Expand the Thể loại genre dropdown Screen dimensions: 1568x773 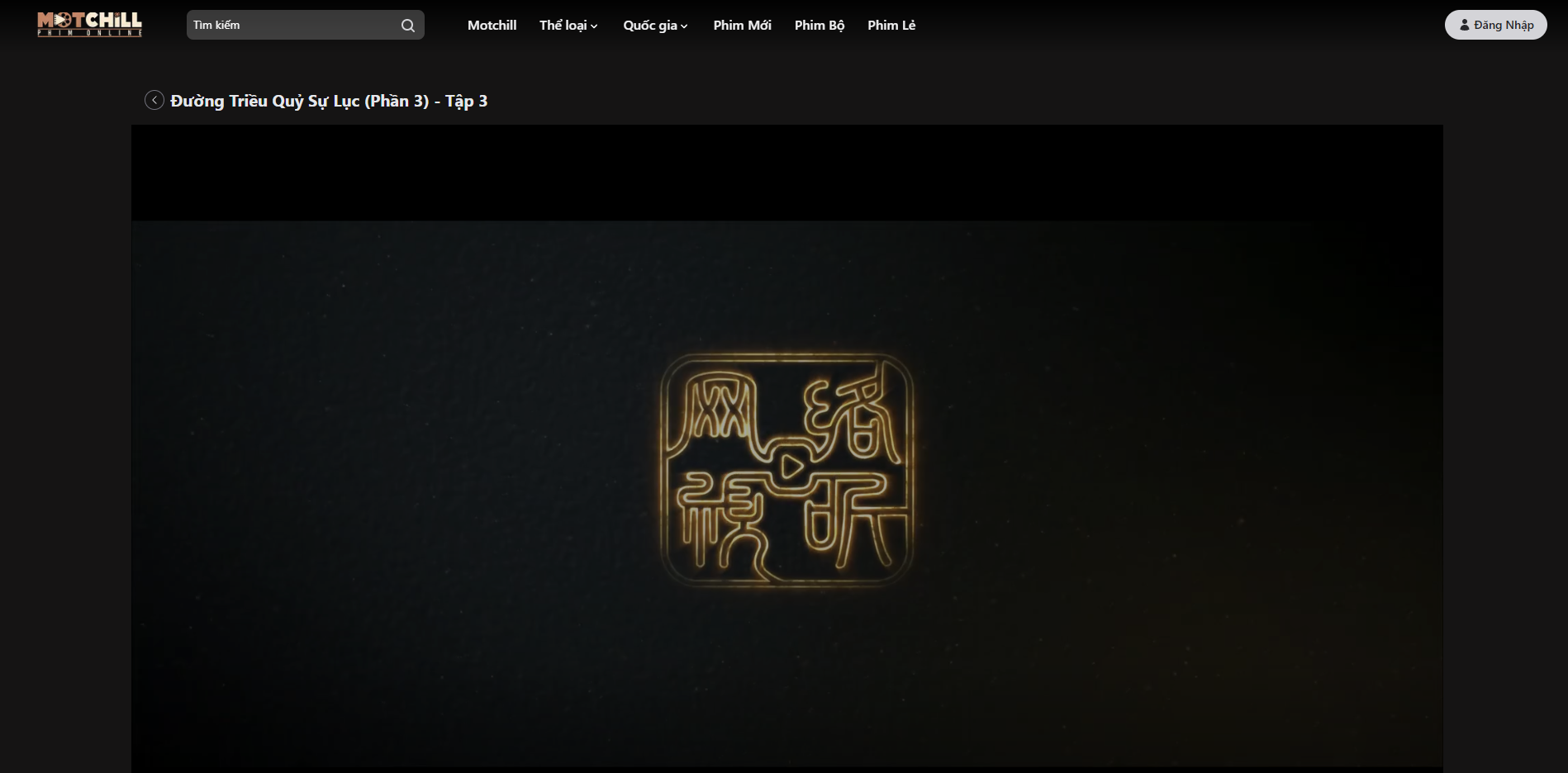pyautogui.click(x=563, y=25)
